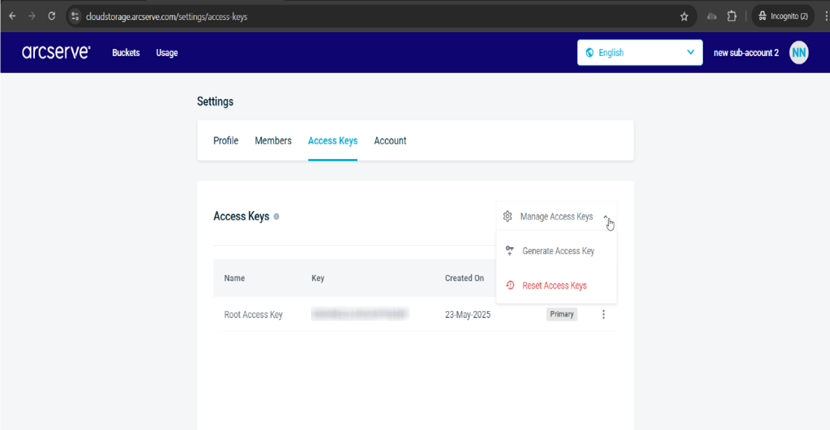Click the browser address bar URL
Screen dimensions: 830x430
(x=200, y=17)
